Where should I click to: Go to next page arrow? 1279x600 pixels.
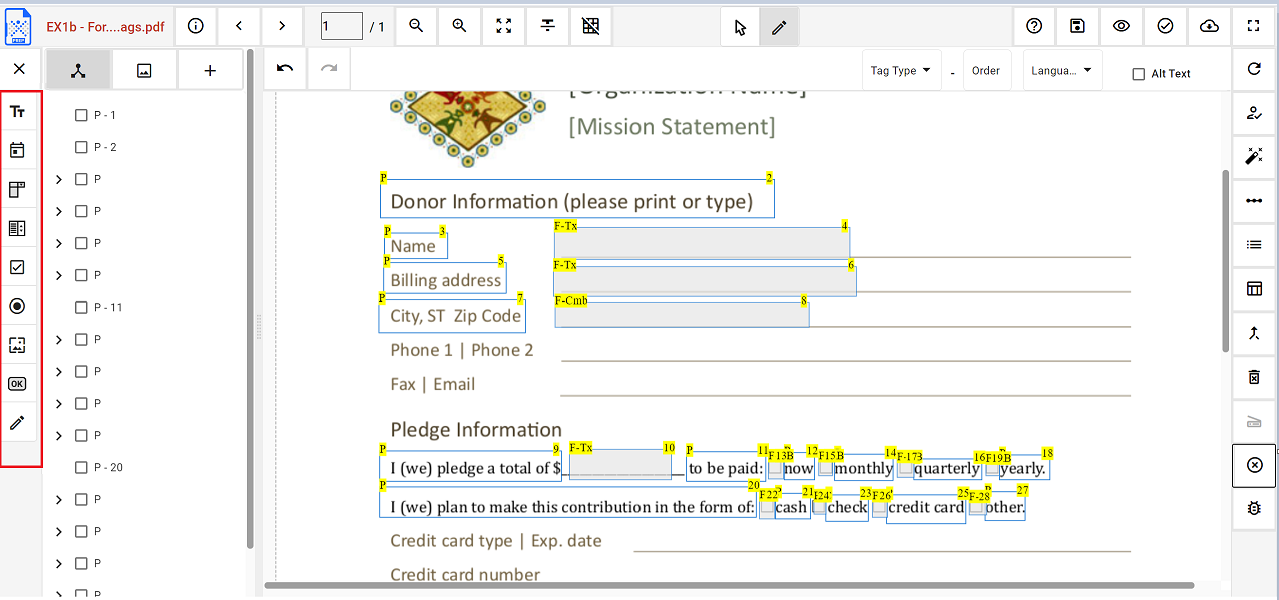coord(282,26)
